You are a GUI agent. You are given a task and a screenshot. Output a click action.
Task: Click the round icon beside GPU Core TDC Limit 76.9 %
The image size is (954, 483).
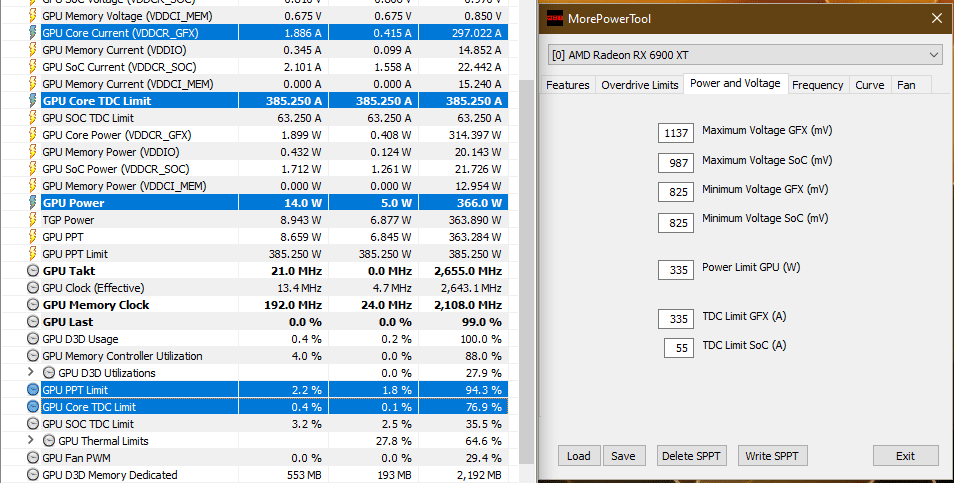(33, 407)
